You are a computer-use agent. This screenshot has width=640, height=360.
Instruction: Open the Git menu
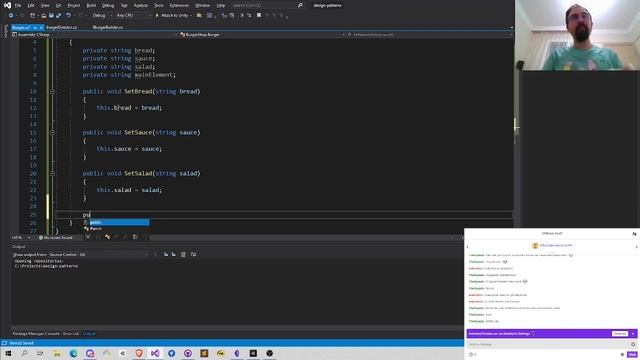tap(58, 5)
